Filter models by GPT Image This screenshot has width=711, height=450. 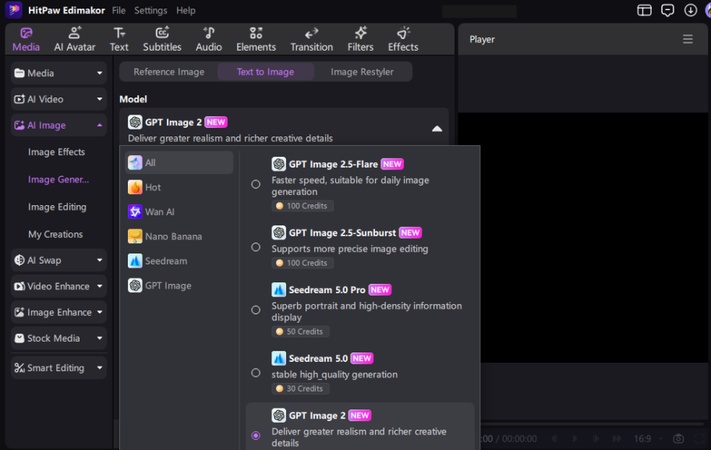pos(179,285)
